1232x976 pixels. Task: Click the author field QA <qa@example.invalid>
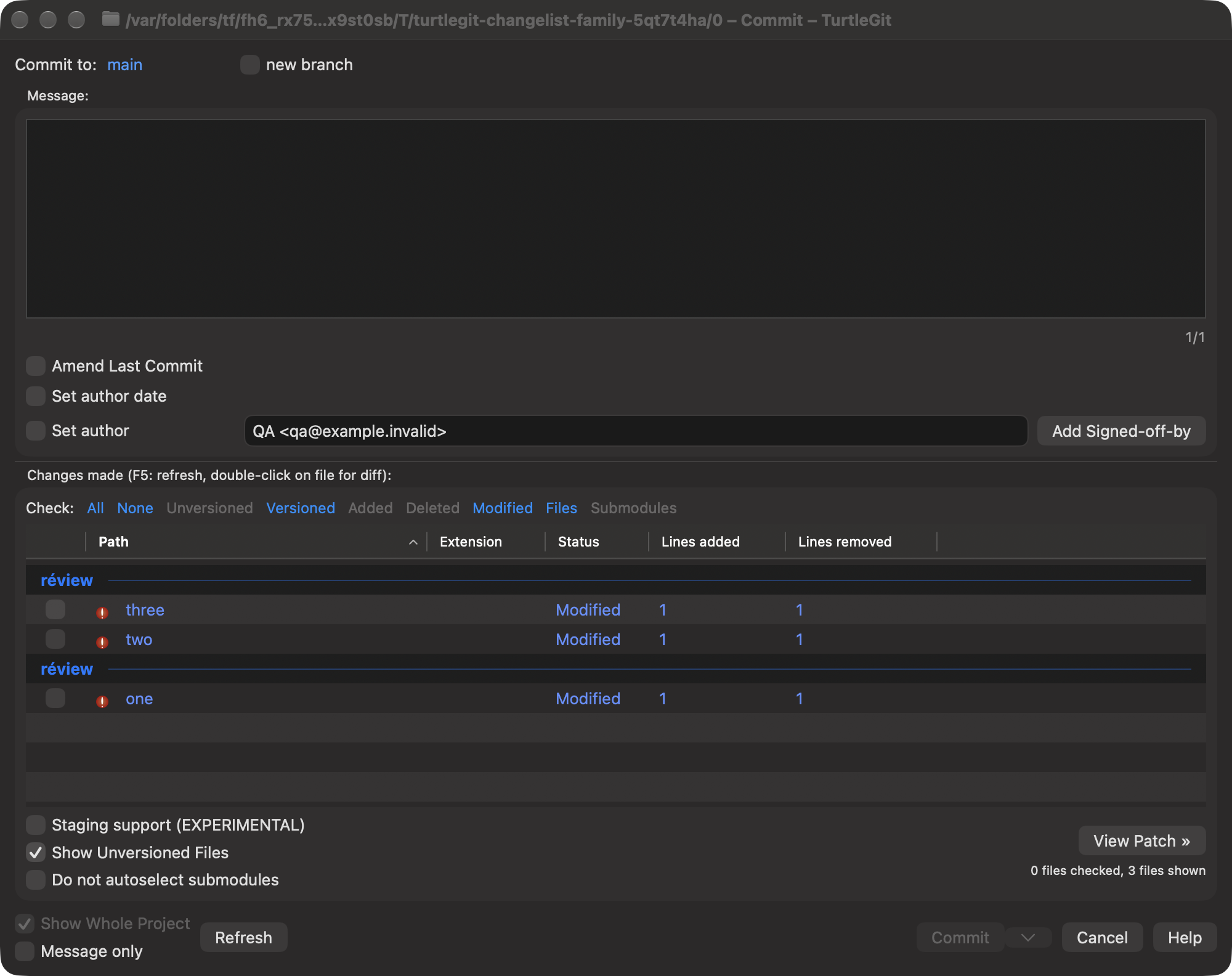(636, 431)
